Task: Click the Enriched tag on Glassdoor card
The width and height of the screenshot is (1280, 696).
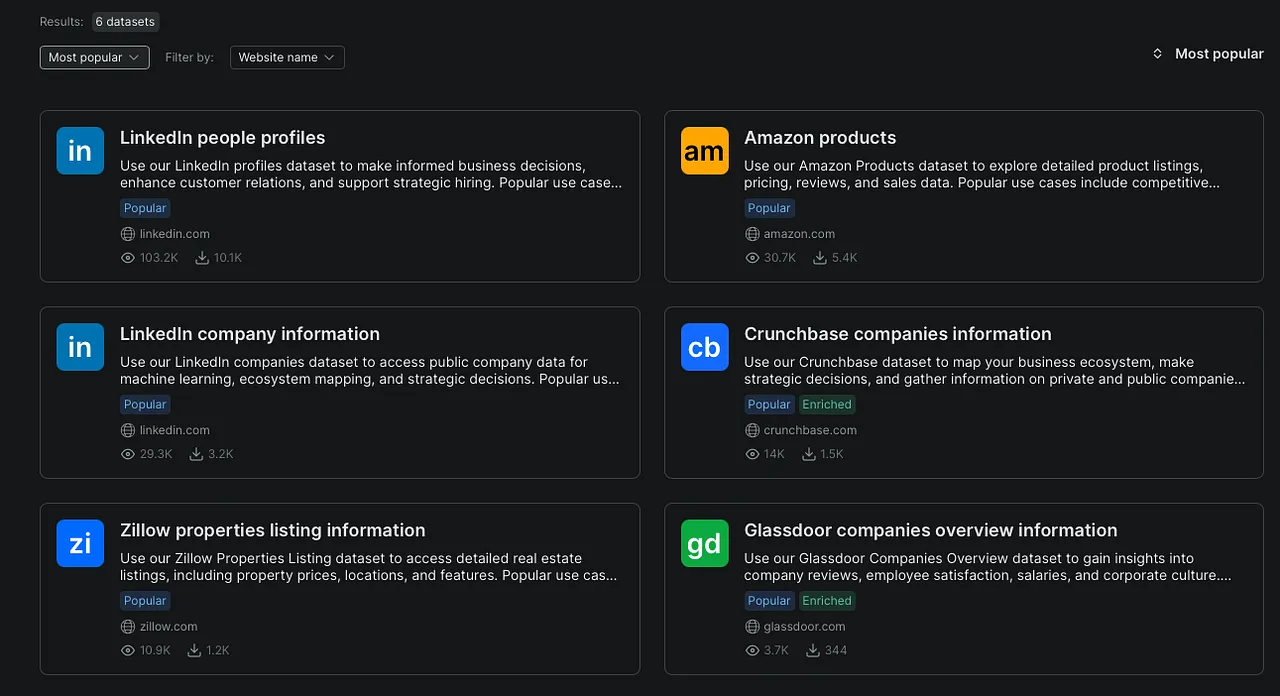Action: 827,600
